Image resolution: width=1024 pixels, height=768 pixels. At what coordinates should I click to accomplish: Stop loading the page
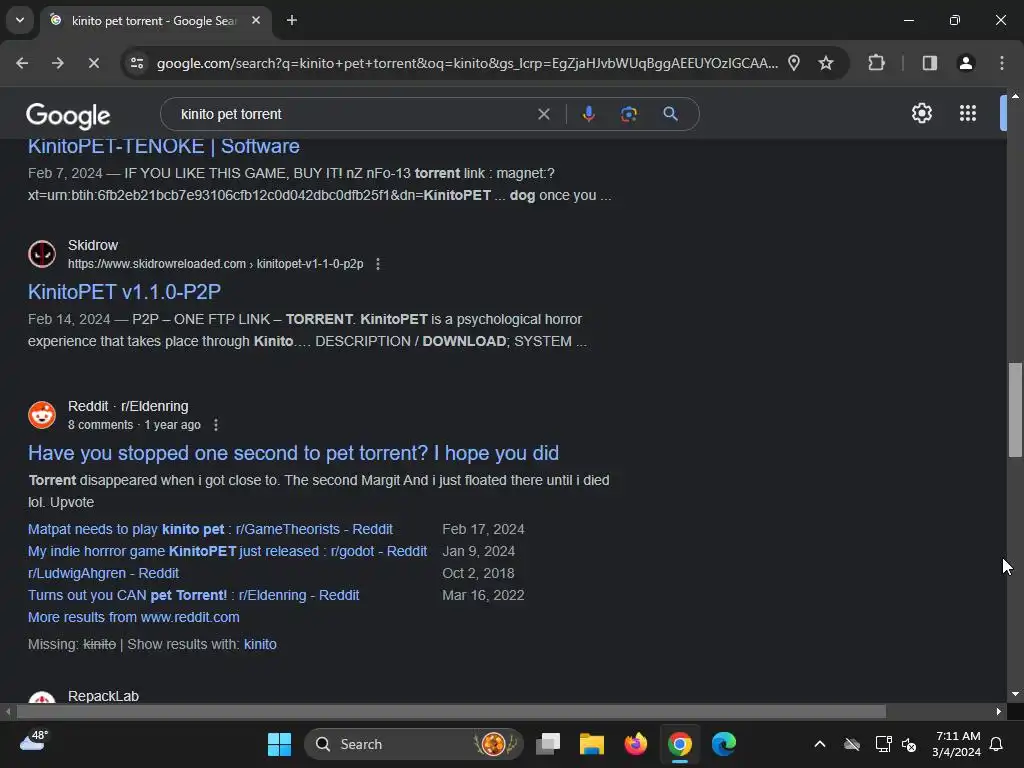click(93, 63)
